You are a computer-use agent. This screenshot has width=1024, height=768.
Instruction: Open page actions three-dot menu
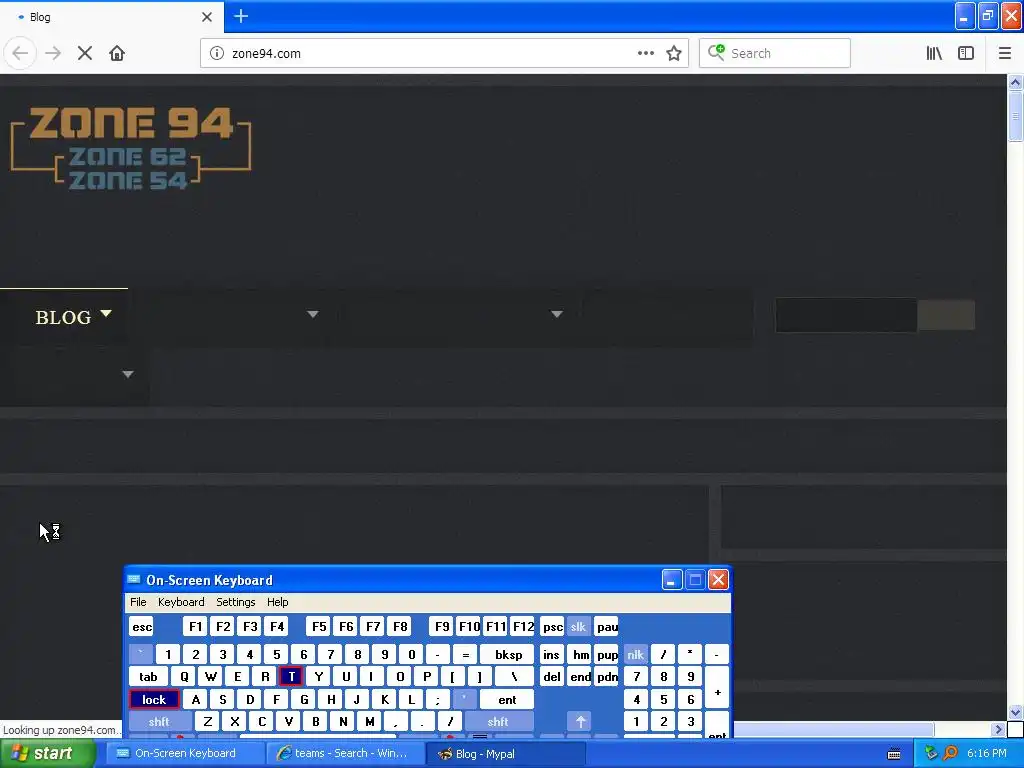point(645,53)
